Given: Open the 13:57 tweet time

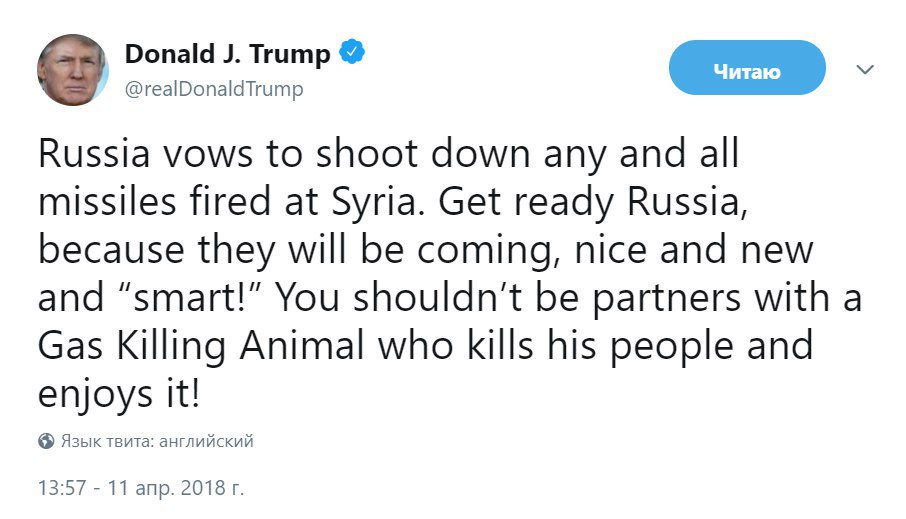Looking at the screenshot, I should point(62,488).
